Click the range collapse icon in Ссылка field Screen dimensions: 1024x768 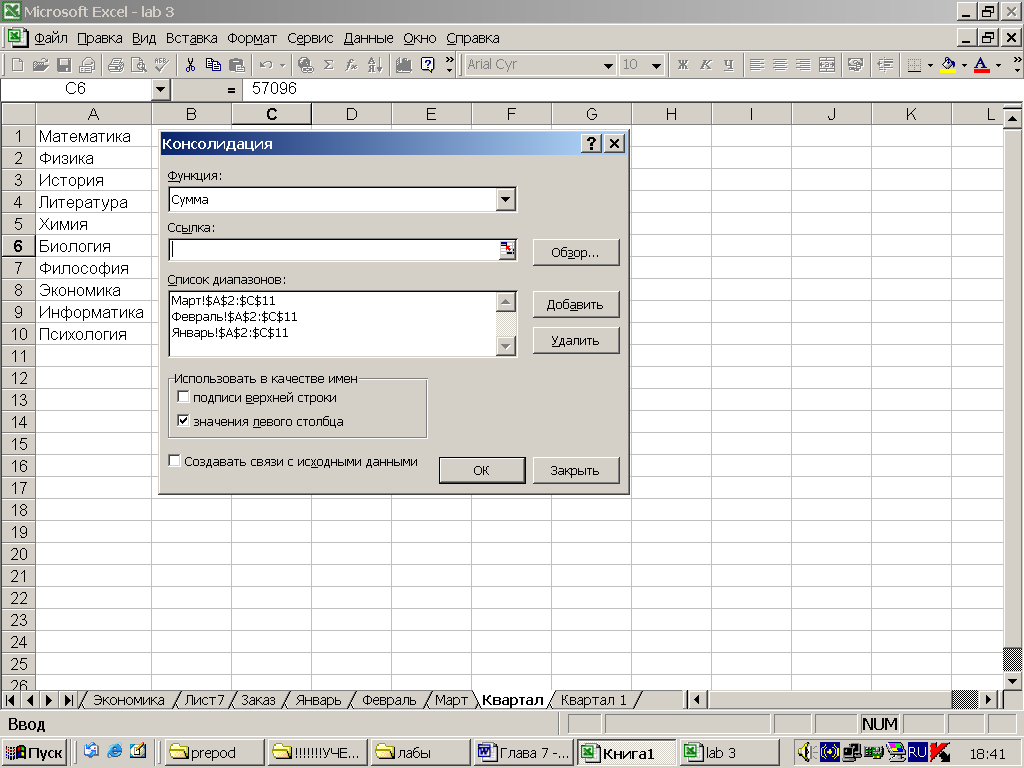click(507, 249)
